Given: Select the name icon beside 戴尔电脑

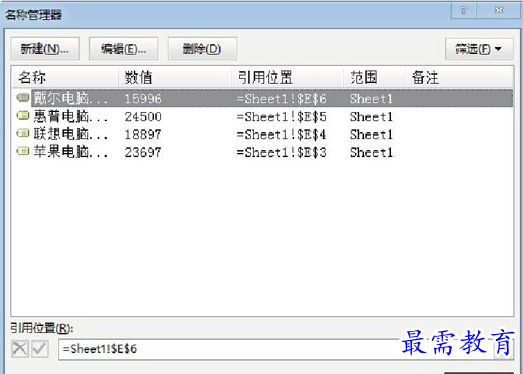Looking at the screenshot, I should (x=23, y=98).
